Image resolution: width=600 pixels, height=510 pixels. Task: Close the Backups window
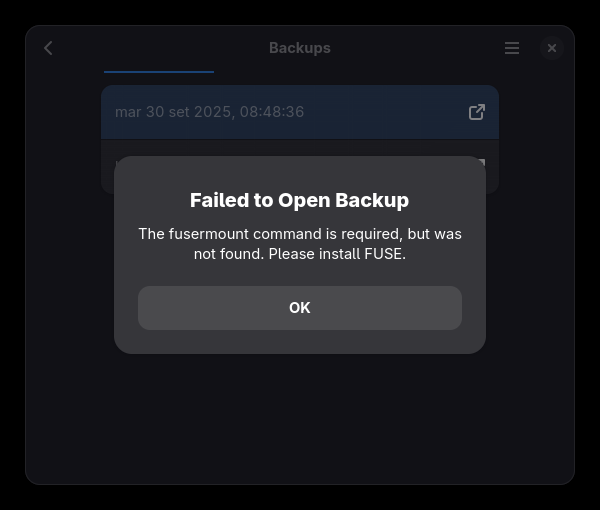click(552, 48)
